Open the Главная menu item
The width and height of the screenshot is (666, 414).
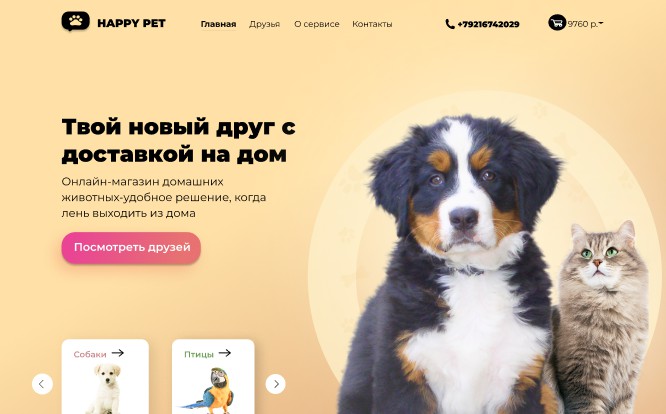(218, 24)
